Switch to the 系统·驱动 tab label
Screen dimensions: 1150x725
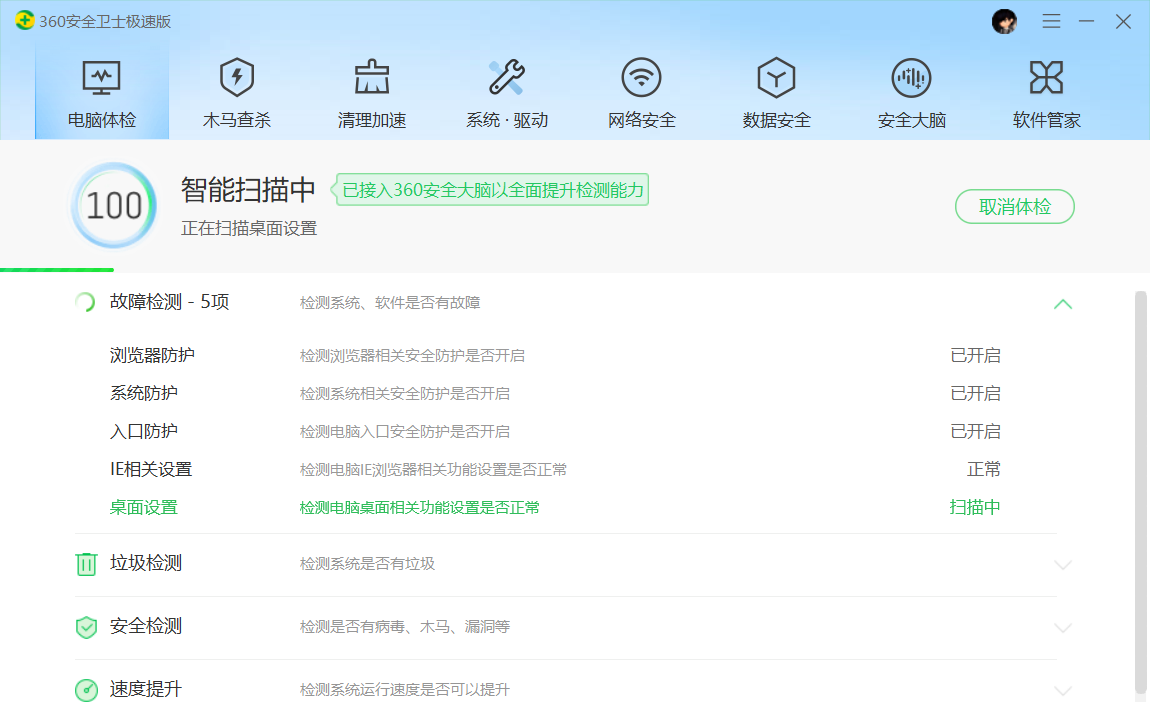tap(507, 120)
